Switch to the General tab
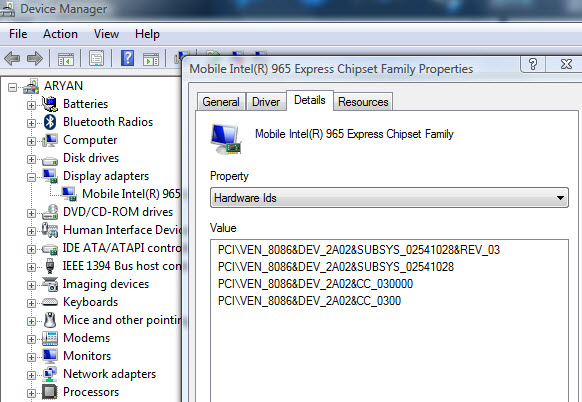 pos(221,102)
